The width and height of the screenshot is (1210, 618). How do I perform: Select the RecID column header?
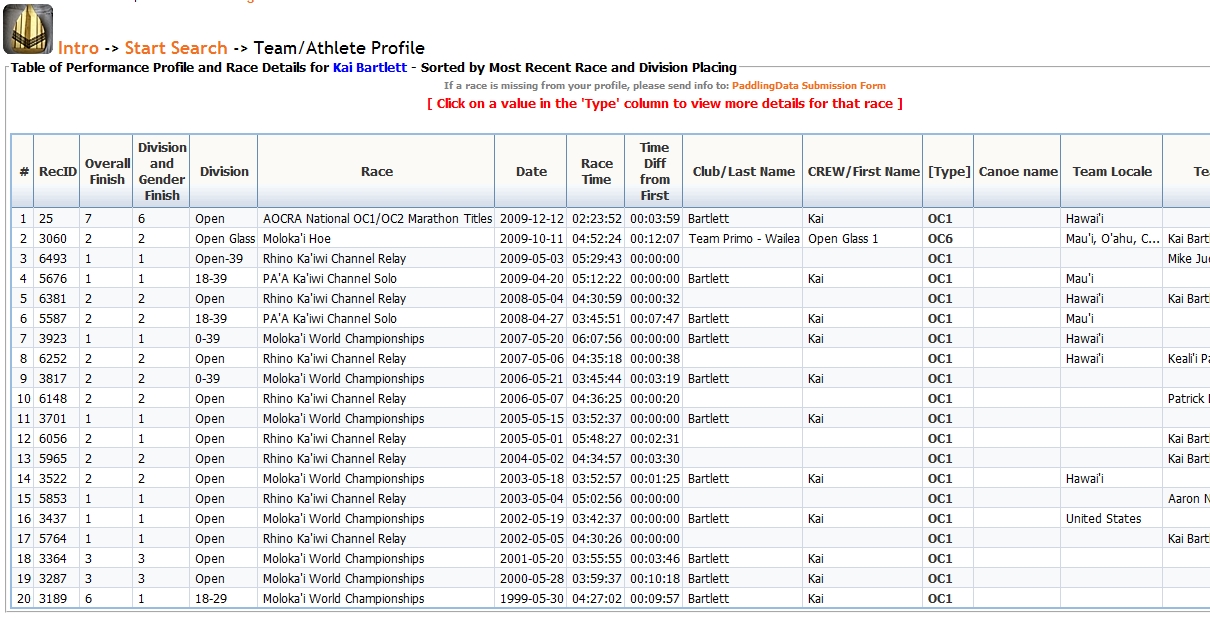57,171
